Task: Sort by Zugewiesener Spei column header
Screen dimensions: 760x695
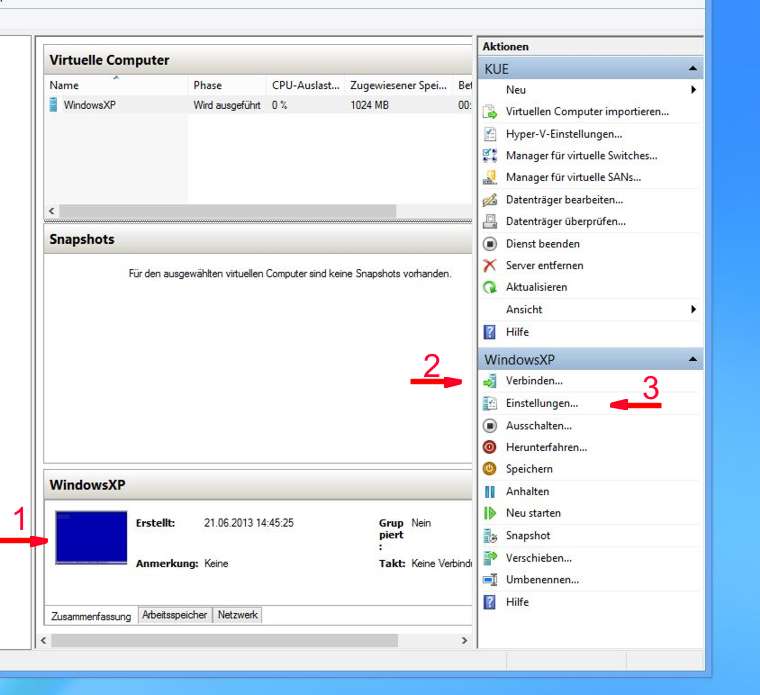Action: tap(398, 85)
